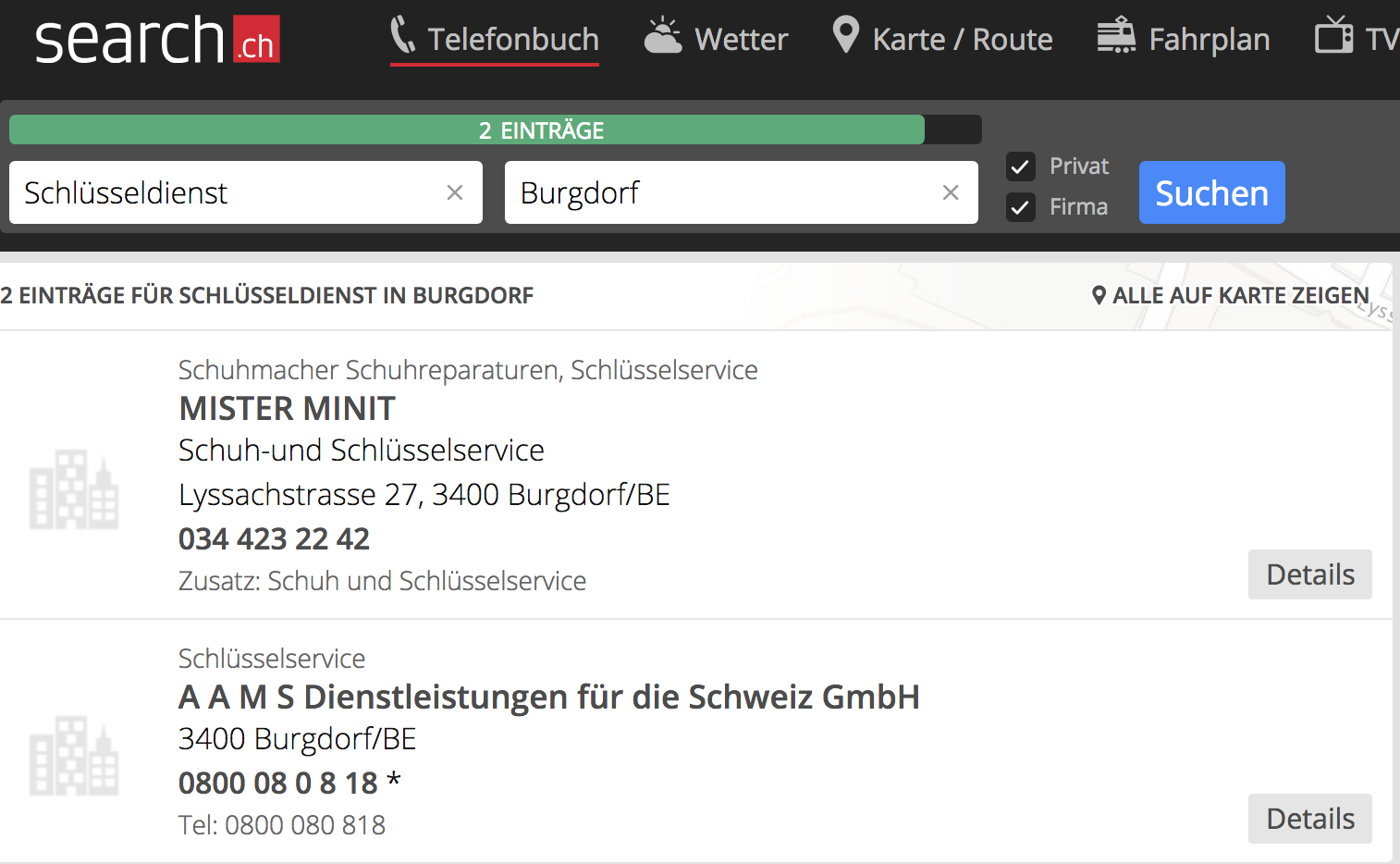The height and width of the screenshot is (864, 1400).
Task: Open the MISTER MINIT entry title
Action: pyautogui.click(x=287, y=408)
